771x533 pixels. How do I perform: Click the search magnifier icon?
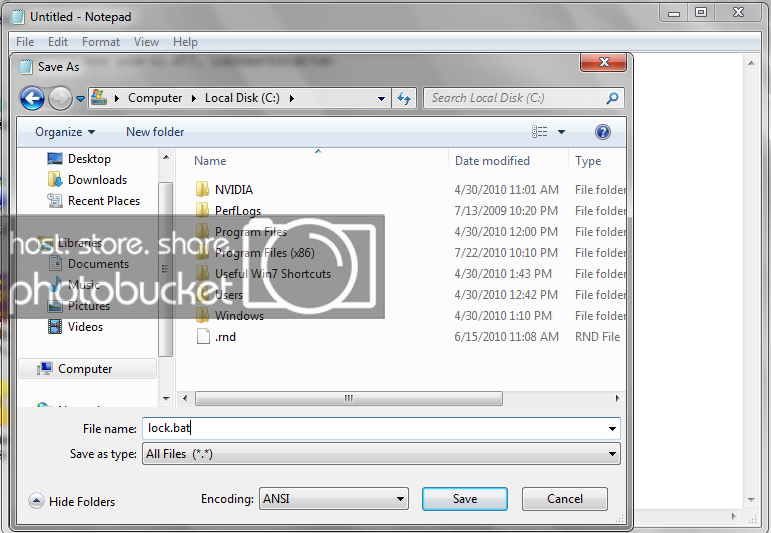(x=612, y=98)
